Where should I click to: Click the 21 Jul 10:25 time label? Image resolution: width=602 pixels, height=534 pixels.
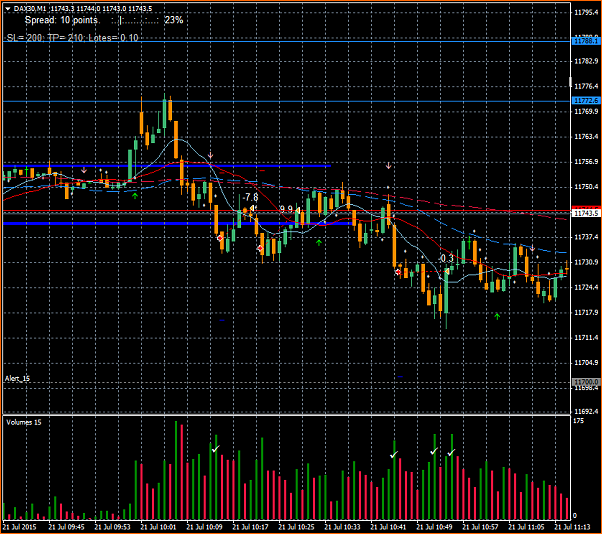point(296,527)
